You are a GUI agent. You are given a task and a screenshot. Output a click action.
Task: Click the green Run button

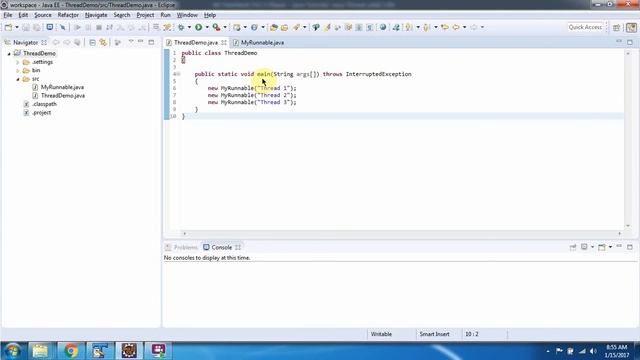[198, 27]
